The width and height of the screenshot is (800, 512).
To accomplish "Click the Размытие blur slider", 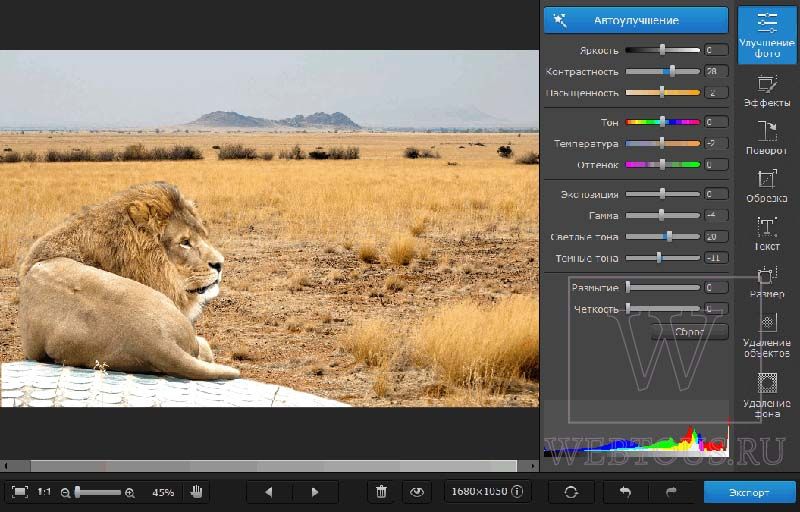I will pyautogui.click(x=663, y=288).
